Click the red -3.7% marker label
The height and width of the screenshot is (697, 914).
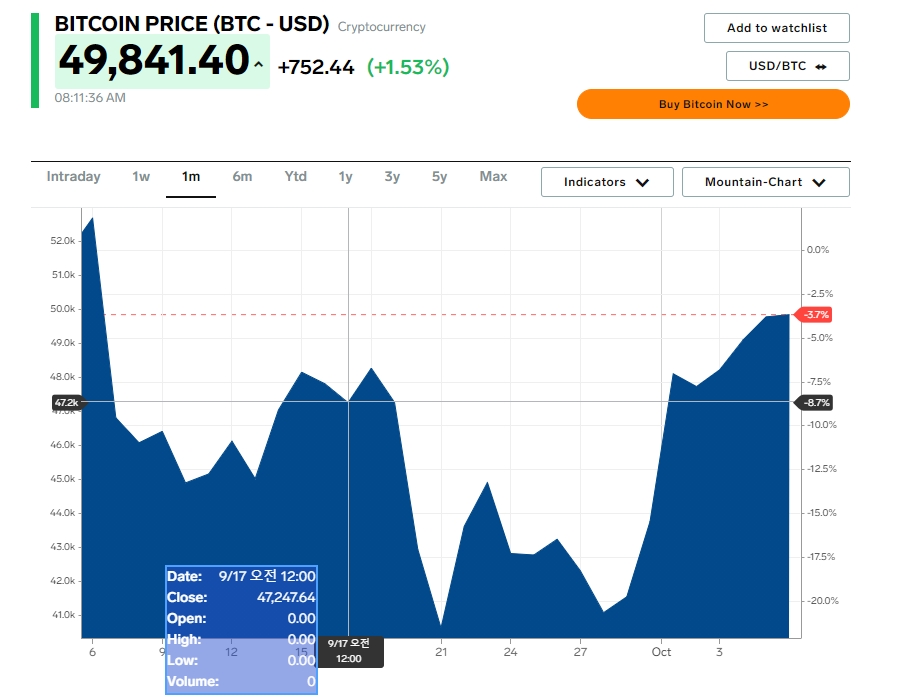click(x=814, y=315)
